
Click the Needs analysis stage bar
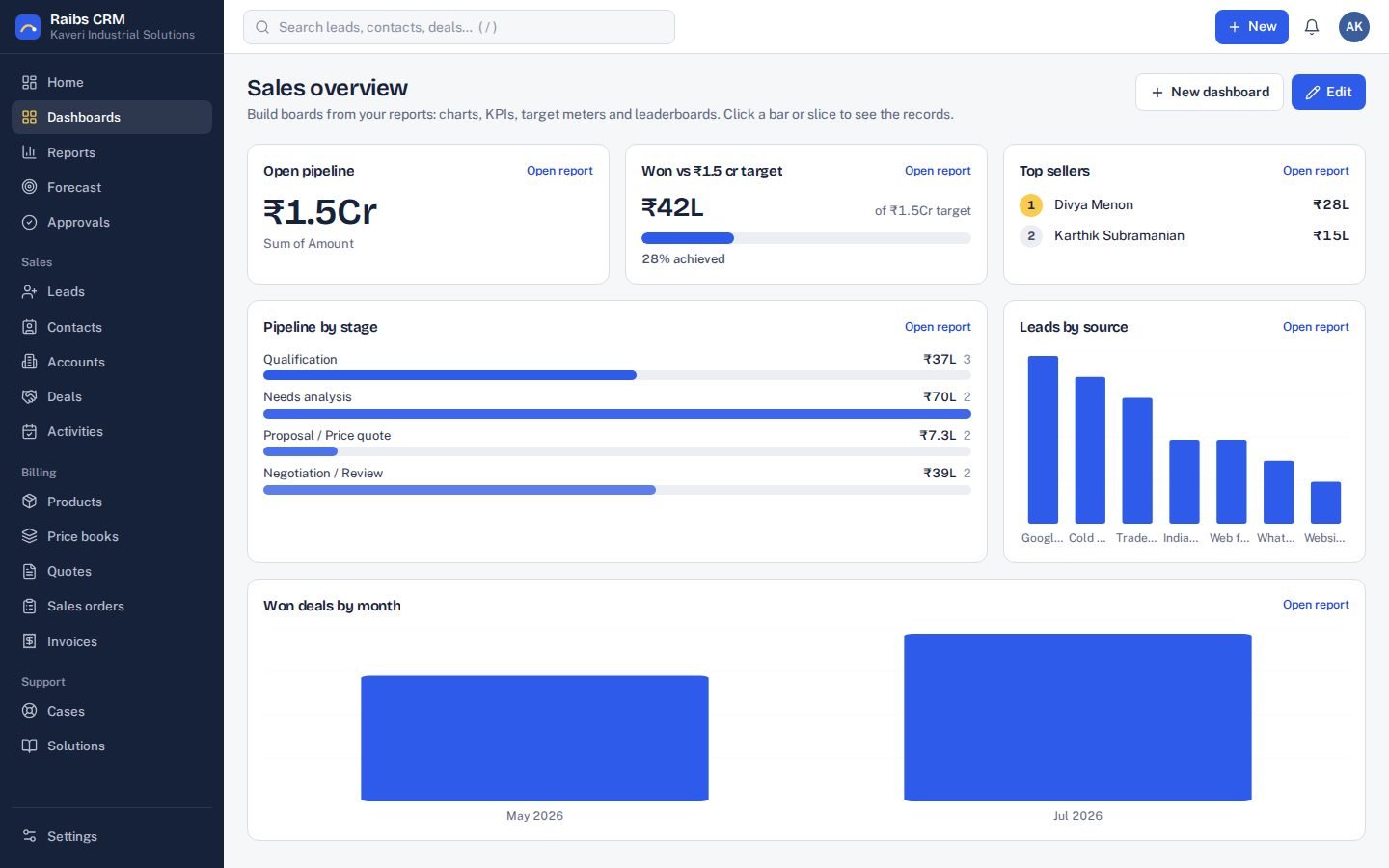pyautogui.click(x=617, y=414)
